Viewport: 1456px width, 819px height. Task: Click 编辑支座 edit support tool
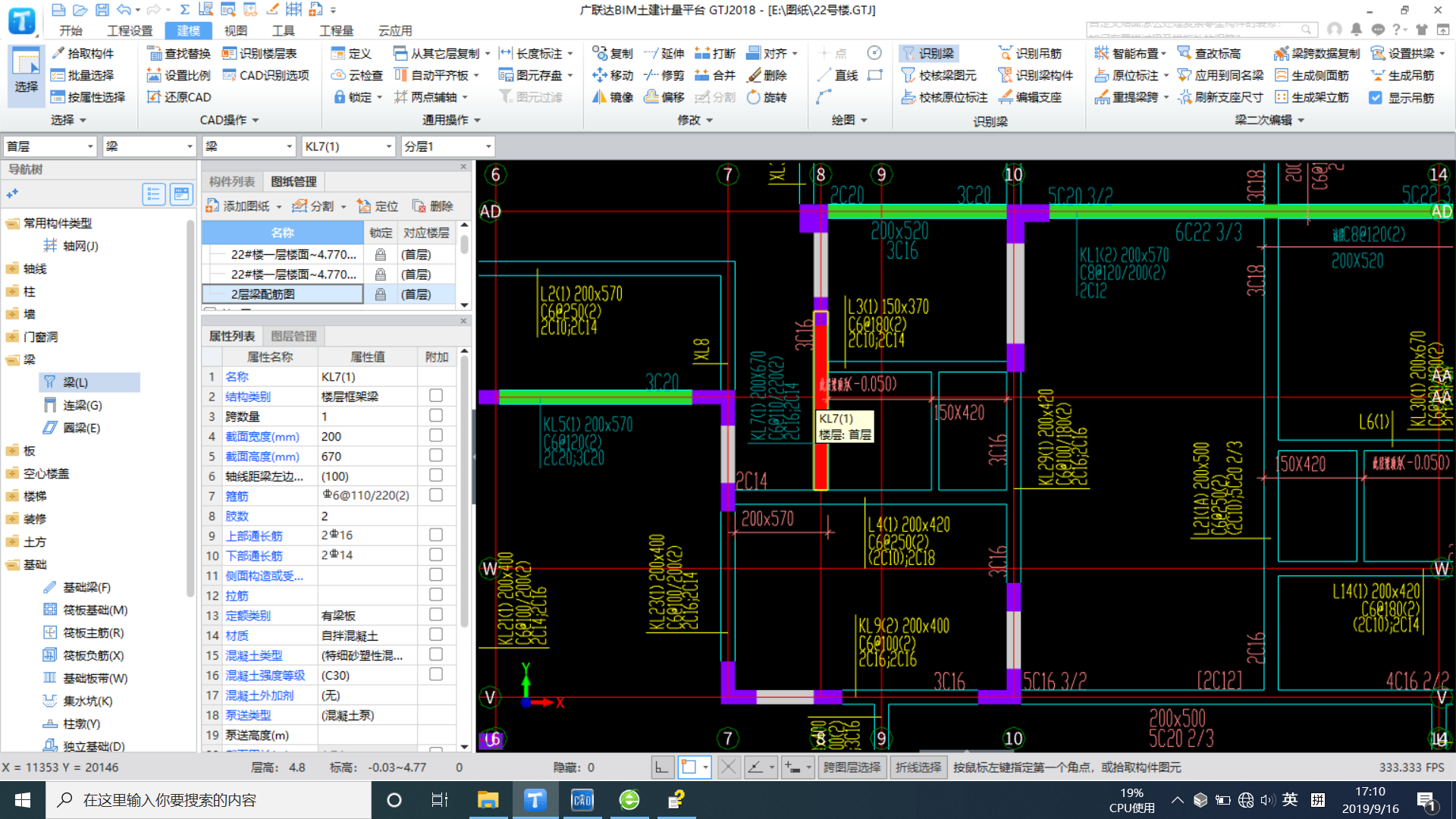(x=1030, y=97)
